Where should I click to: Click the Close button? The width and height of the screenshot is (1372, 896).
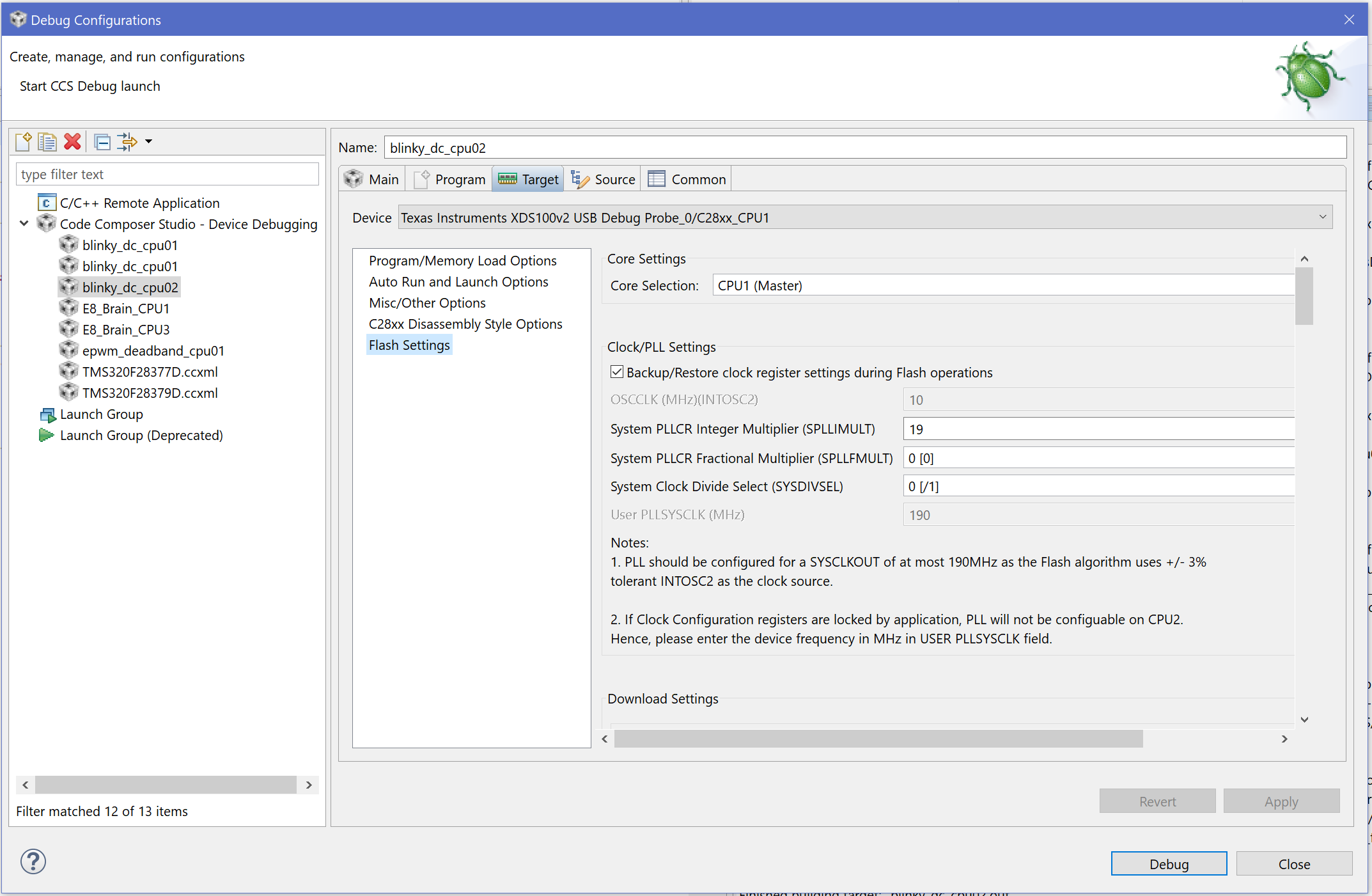click(x=1293, y=864)
